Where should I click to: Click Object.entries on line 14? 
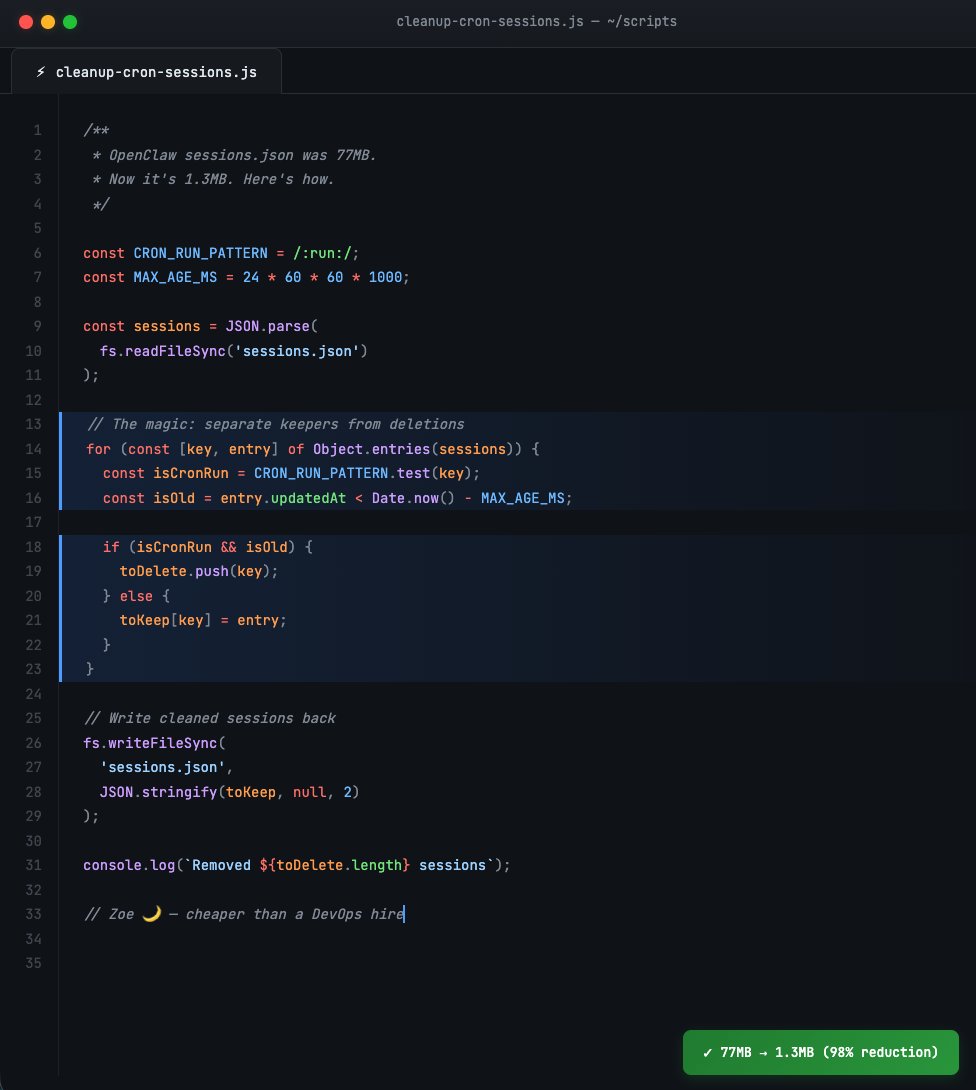(x=371, y=449)
